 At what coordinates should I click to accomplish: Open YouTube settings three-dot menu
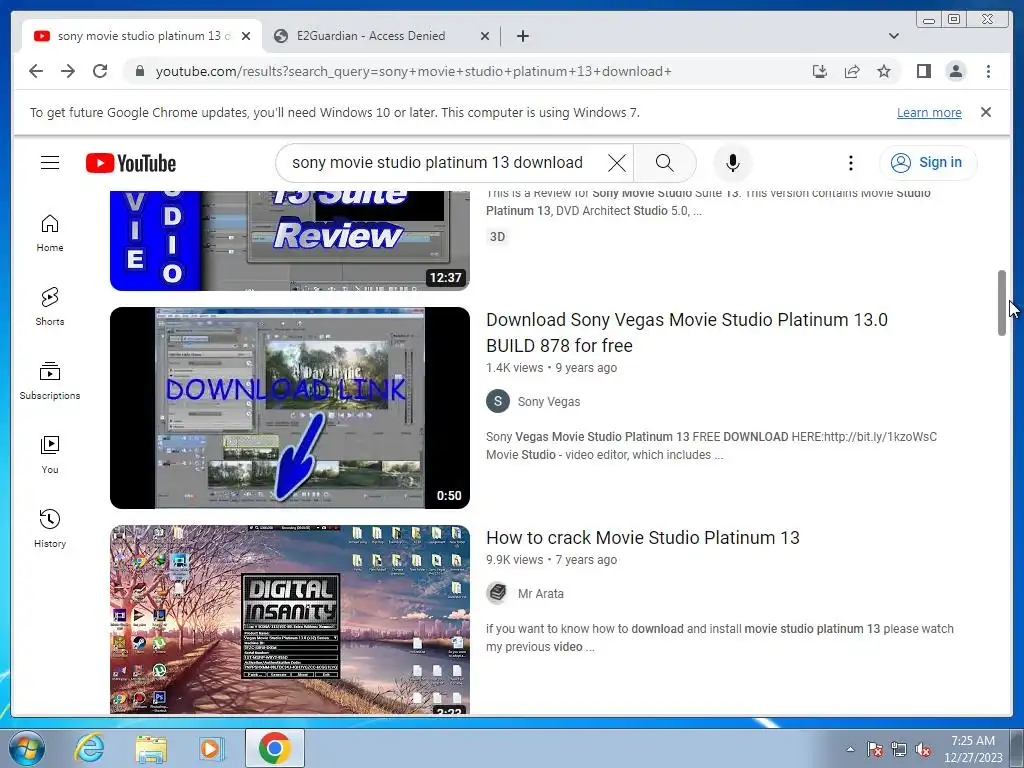(x=850, y=163)
